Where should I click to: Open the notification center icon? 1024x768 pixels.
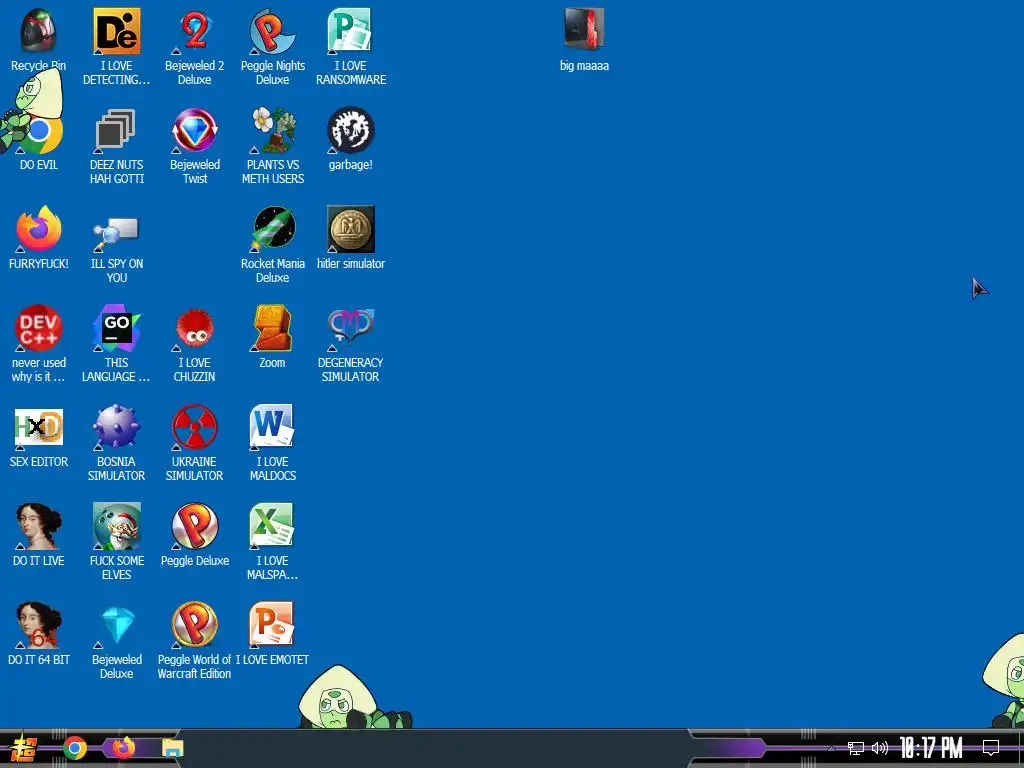(991, 747)
